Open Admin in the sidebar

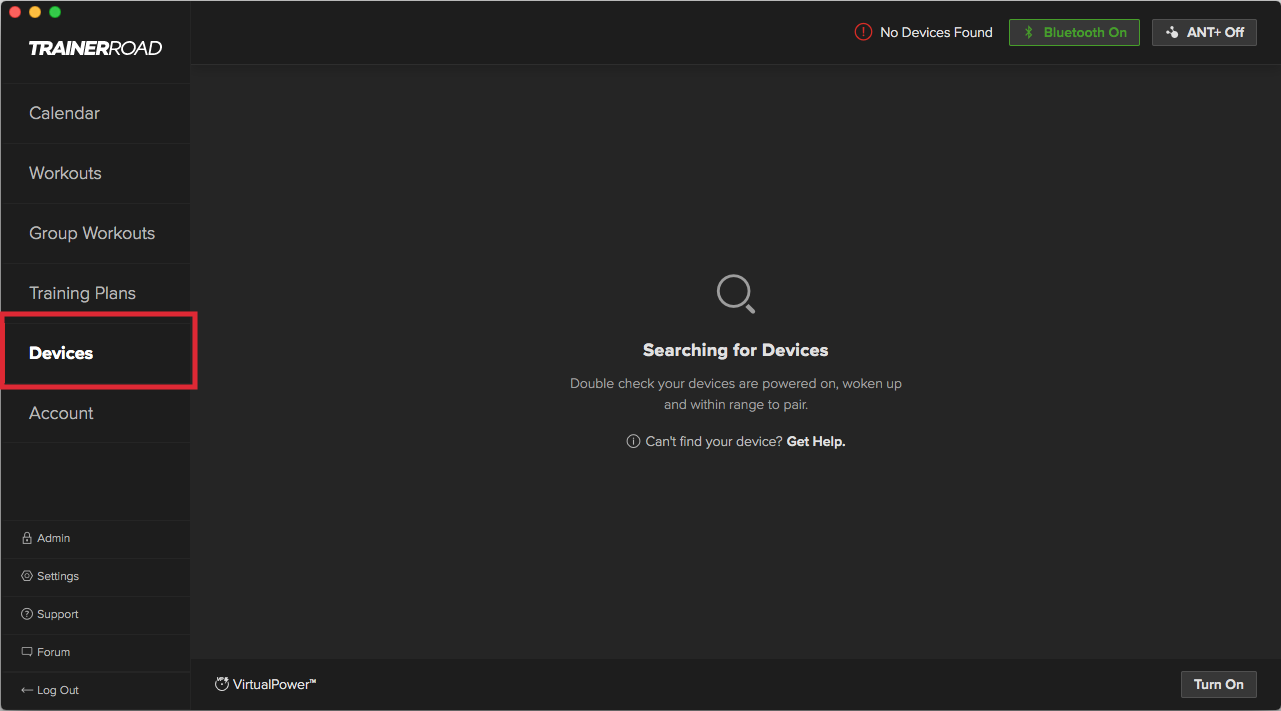[x=95, y=538]
